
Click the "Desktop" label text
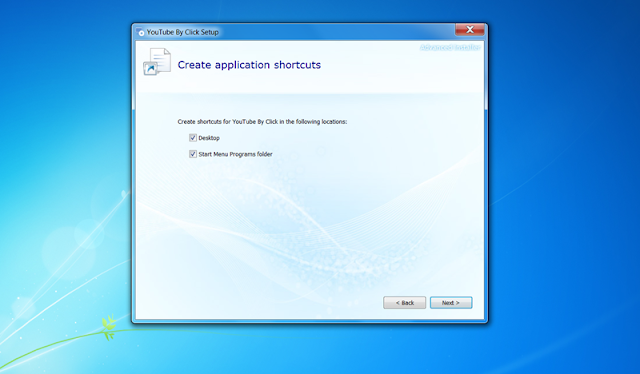(209, 138)
